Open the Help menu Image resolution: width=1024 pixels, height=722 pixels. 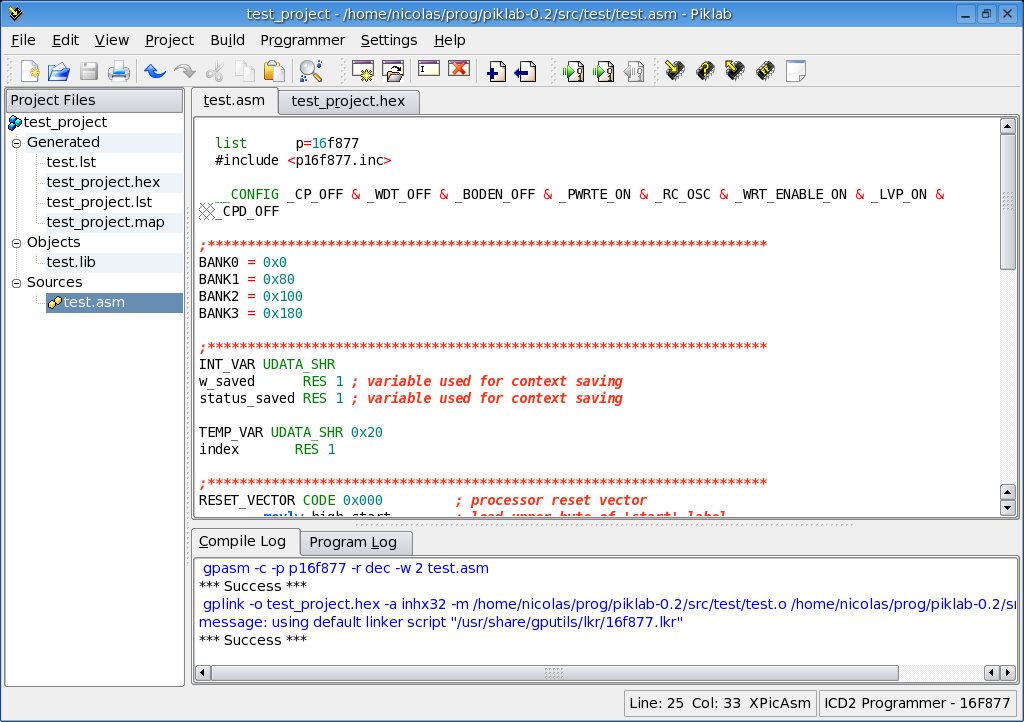[449, 40]
